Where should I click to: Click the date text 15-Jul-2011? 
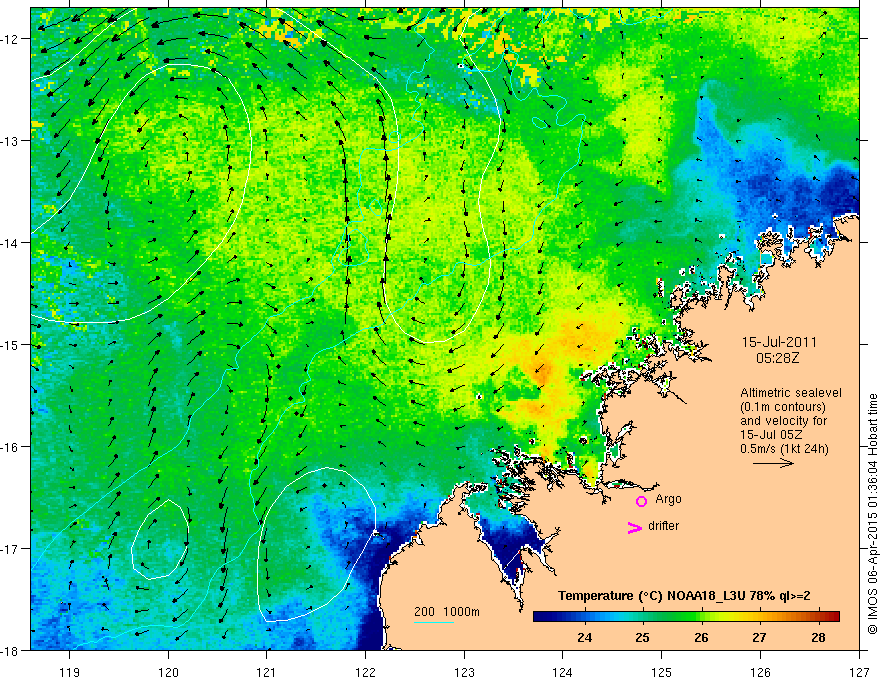(780, 342)
